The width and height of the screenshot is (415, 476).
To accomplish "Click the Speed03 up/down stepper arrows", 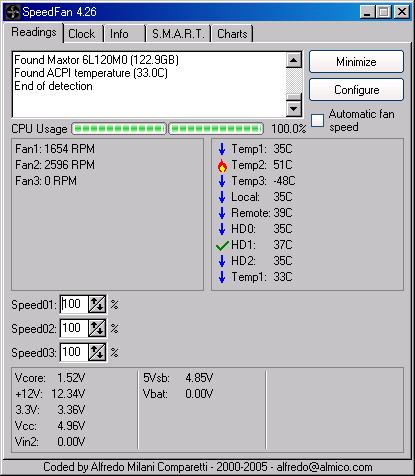I will pyautogui.click(x=97, y=352).
